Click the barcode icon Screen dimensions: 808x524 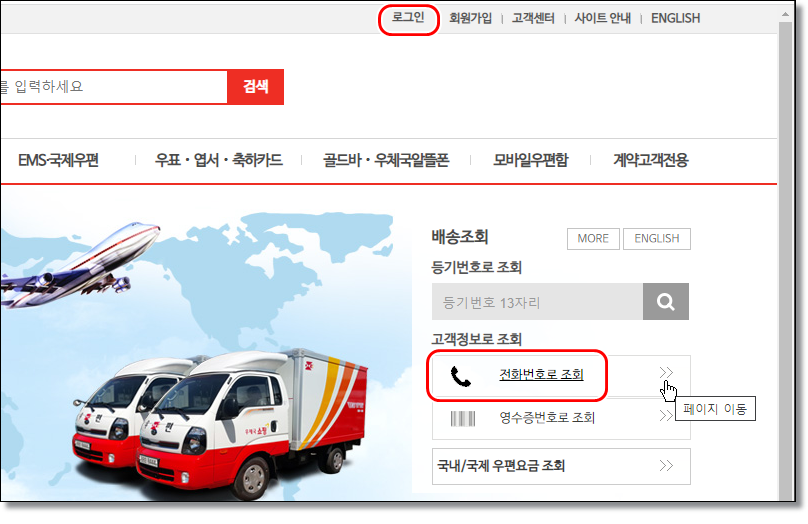tap(463, 418)
